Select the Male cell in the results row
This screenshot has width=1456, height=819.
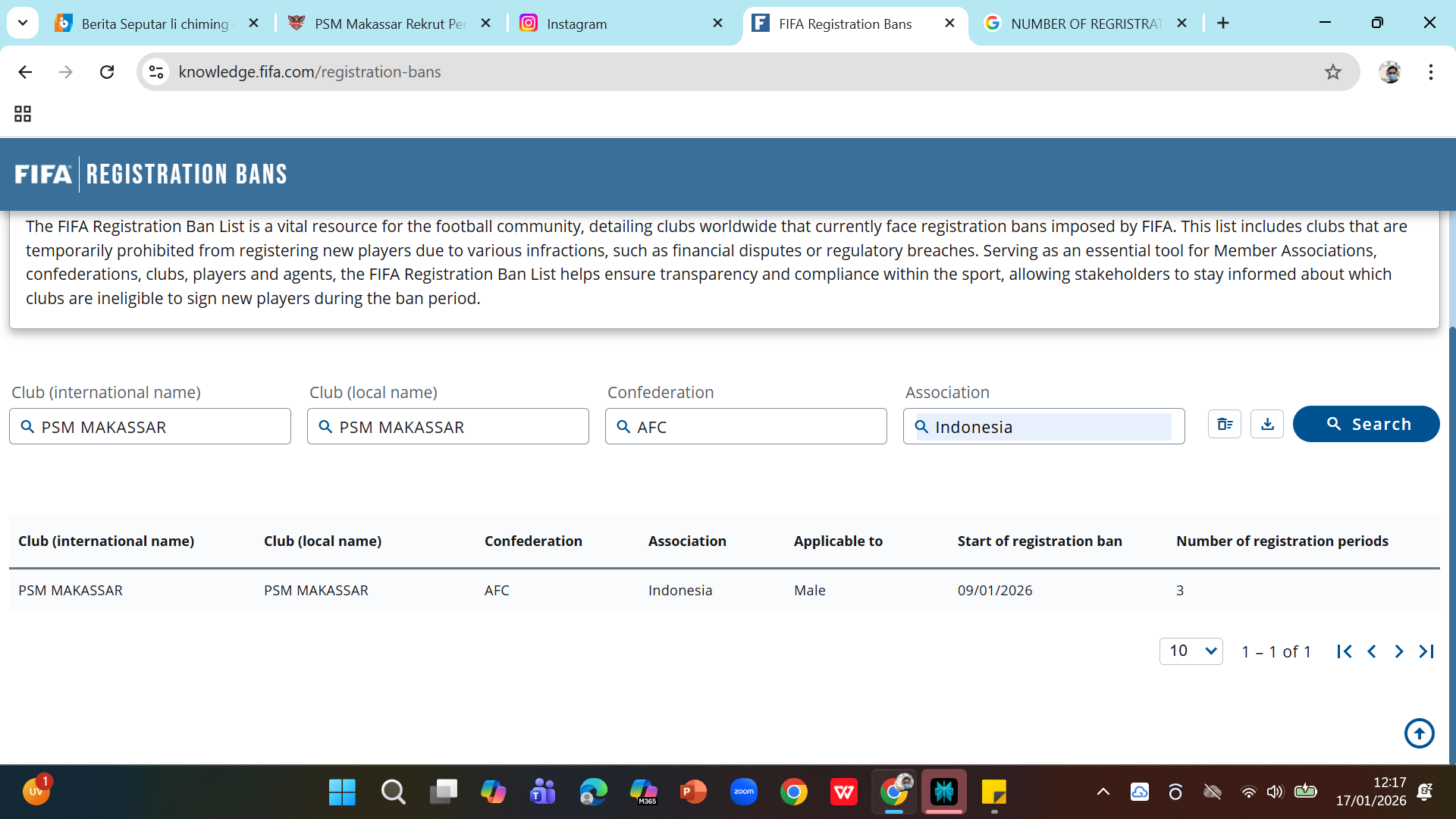click(810, 590)
